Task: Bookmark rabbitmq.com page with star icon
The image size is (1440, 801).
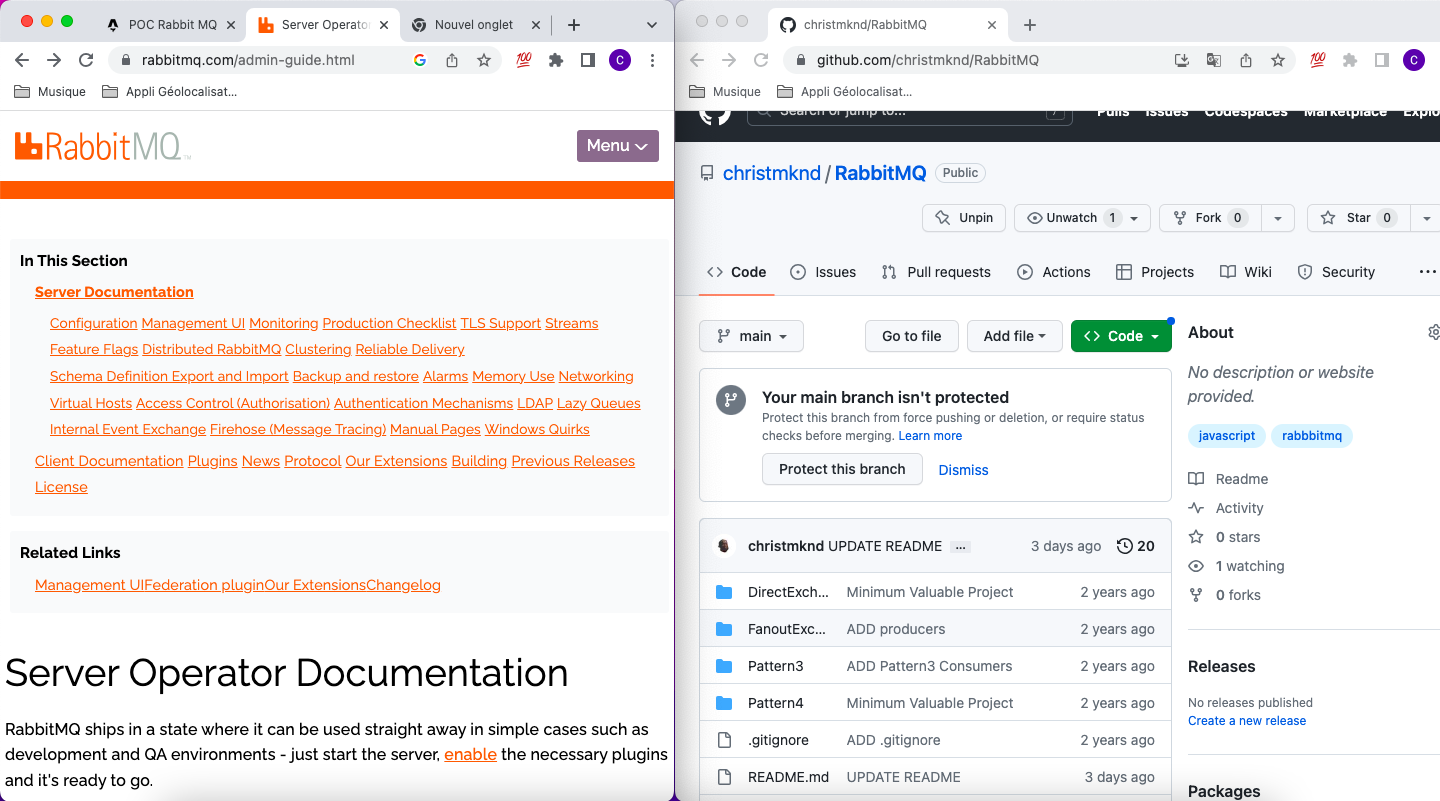Action: (484, 60)
